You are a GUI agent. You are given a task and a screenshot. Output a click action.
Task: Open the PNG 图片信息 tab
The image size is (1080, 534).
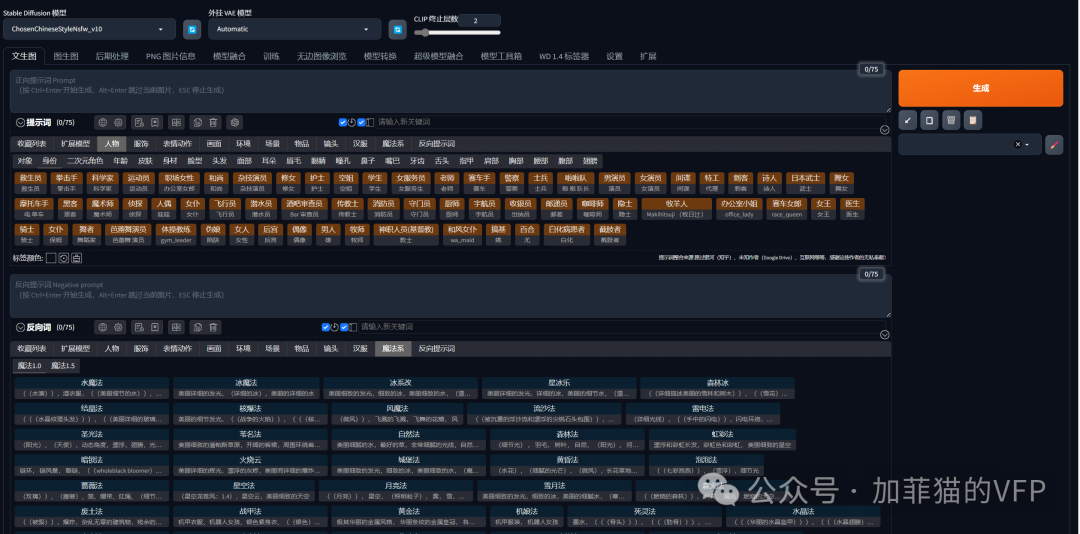pyautogui.click(x=171, y=57)
